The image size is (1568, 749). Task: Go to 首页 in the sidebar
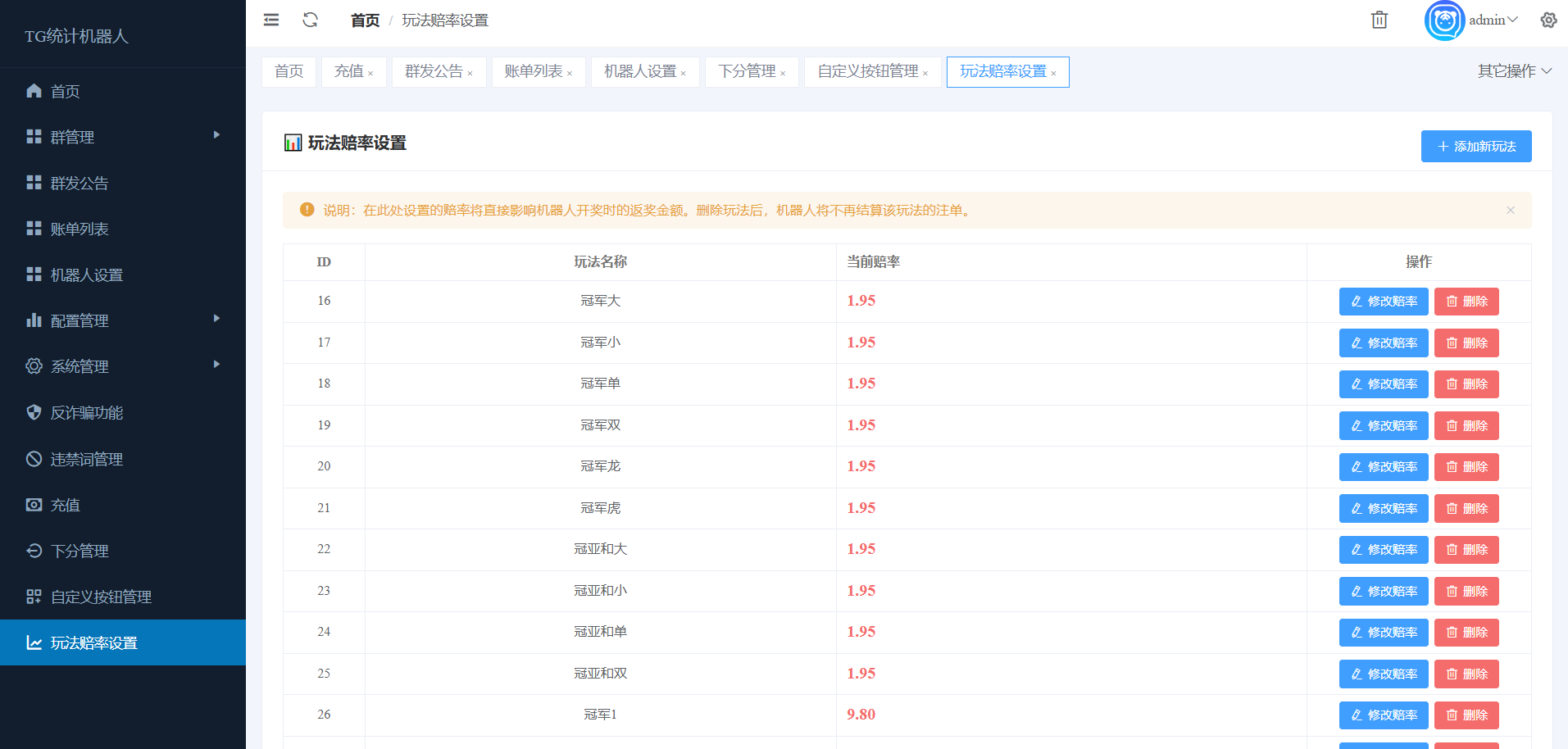click(66, 92)
